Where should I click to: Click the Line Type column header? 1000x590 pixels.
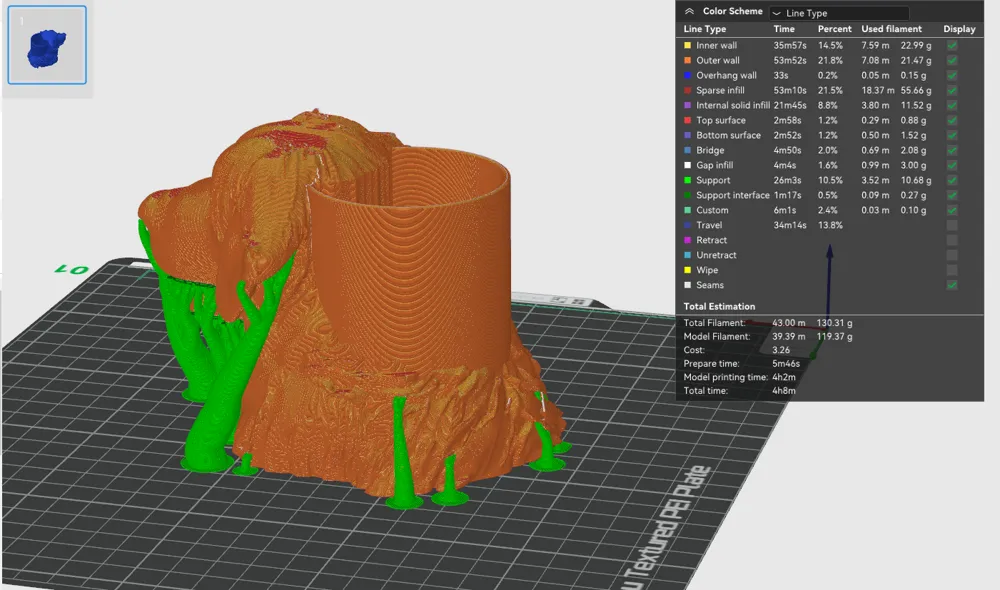coord(705,29)
